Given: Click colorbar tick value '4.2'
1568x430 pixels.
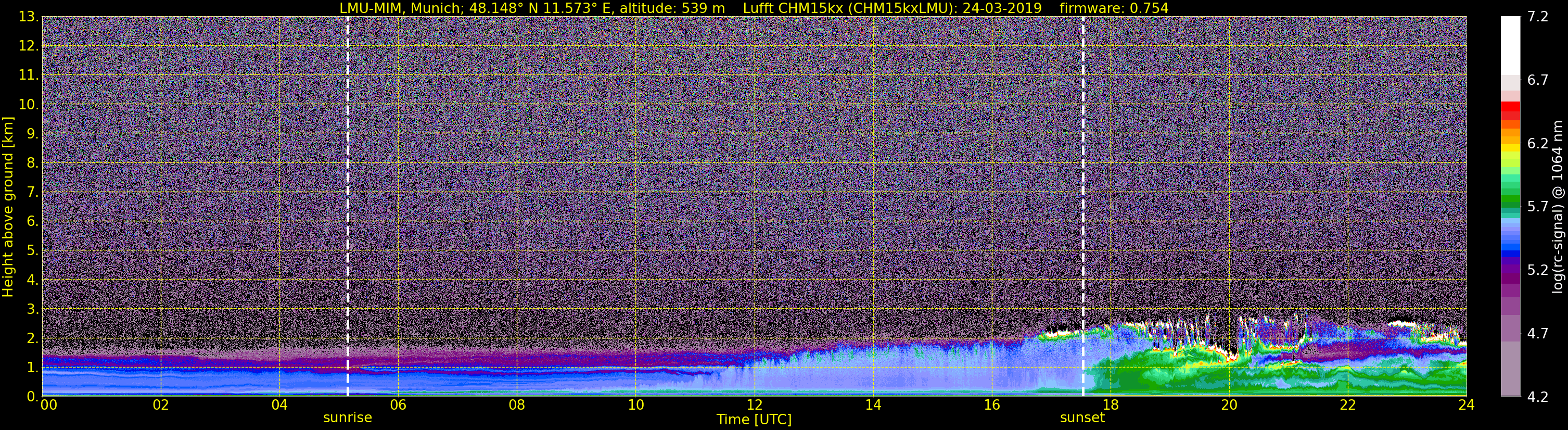Looking at the screenshot, I should [x=1538, y=397].
